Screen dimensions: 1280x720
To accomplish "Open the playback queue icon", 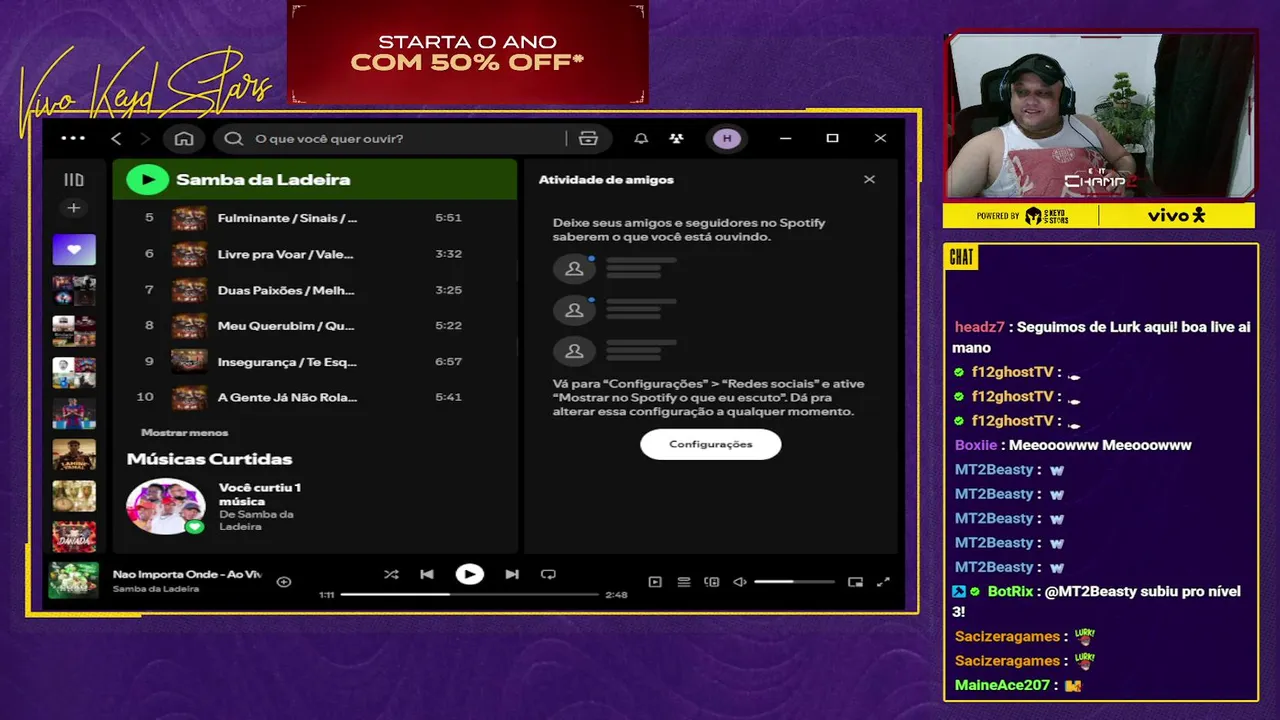I will (x=684, y=581).
